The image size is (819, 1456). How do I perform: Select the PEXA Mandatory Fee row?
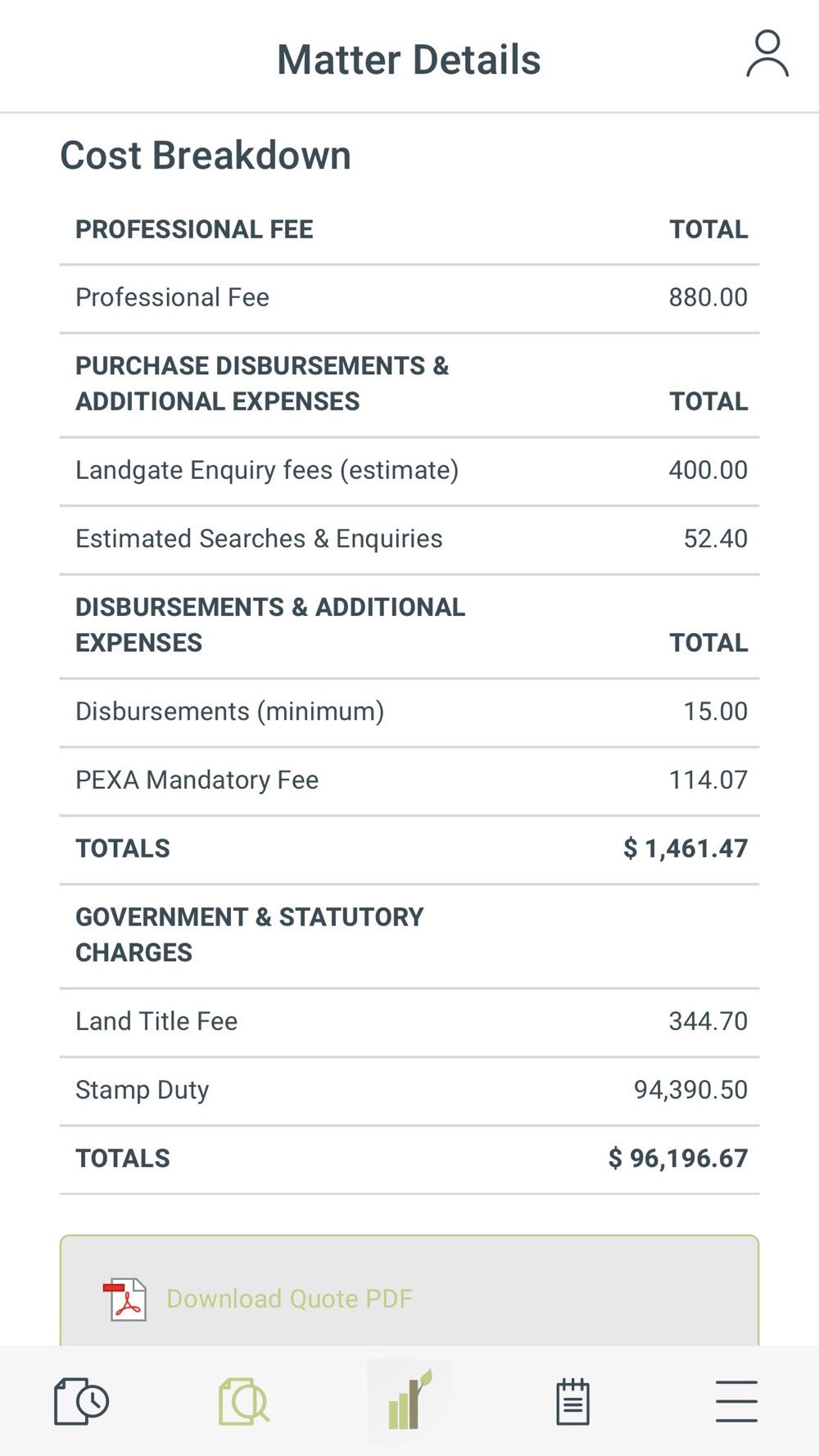coord(409,780)
